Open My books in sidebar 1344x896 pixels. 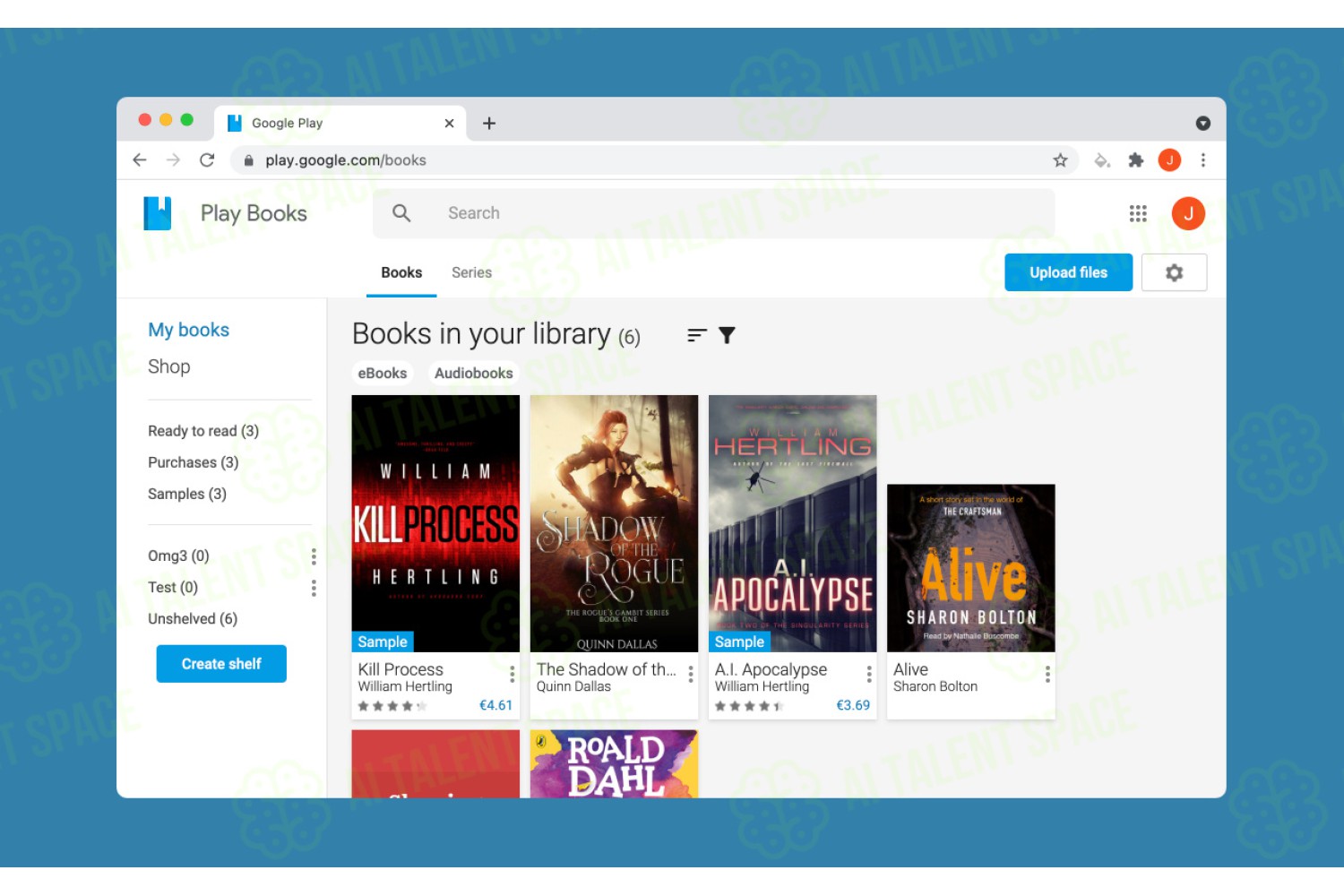[189, 330]
